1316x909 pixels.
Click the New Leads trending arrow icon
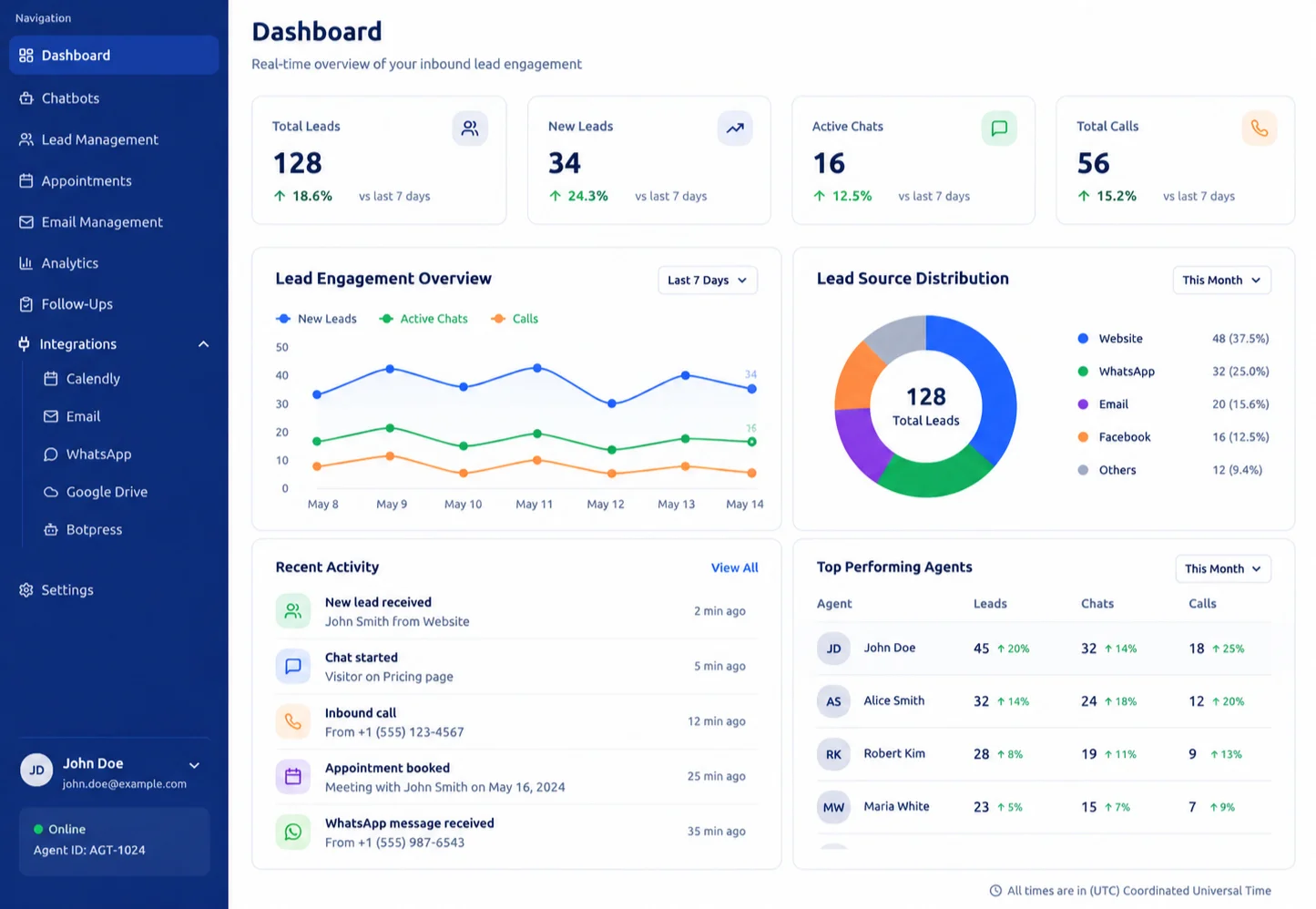735,128
